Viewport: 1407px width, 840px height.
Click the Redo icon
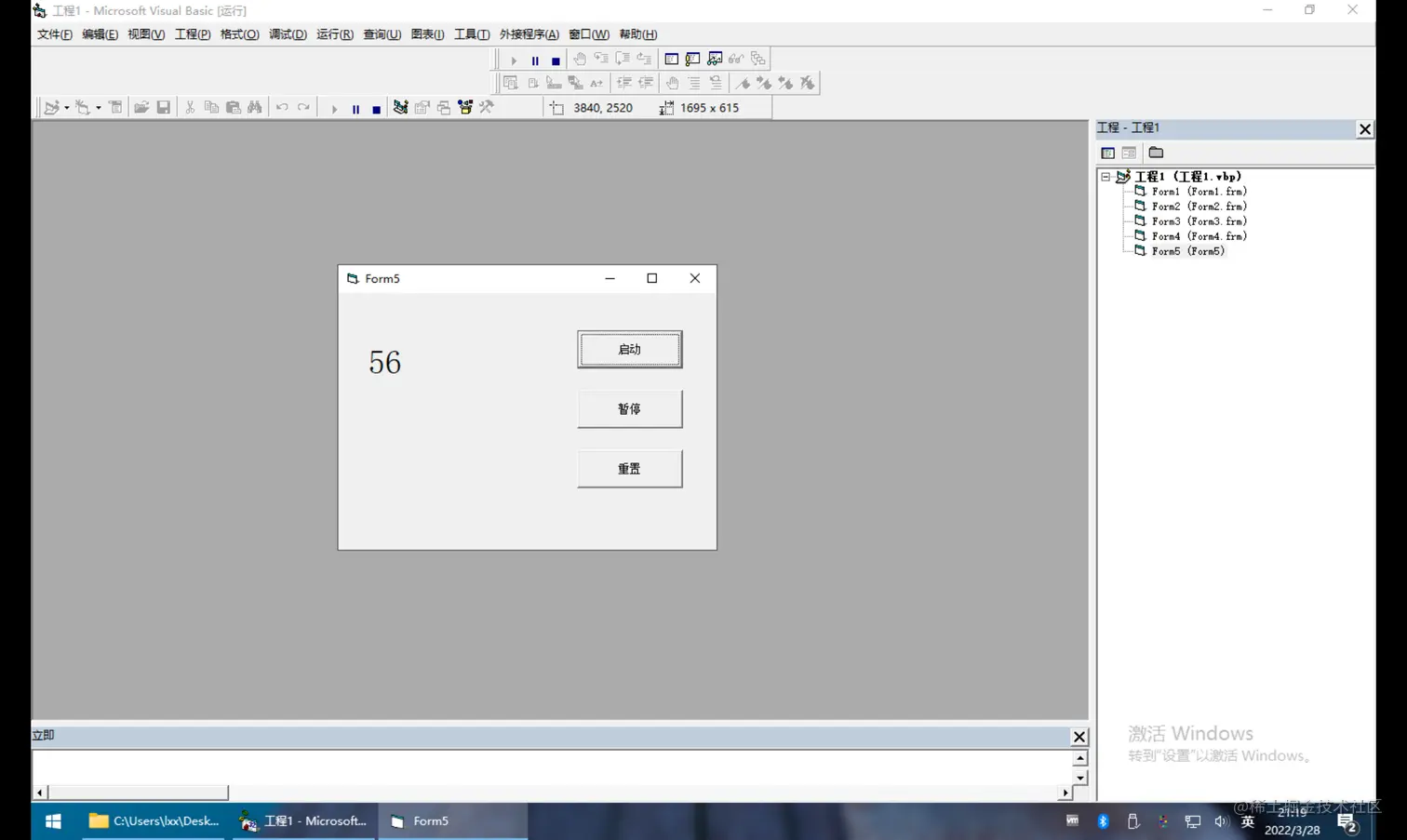pyautogui.click(x=303, y=108)
